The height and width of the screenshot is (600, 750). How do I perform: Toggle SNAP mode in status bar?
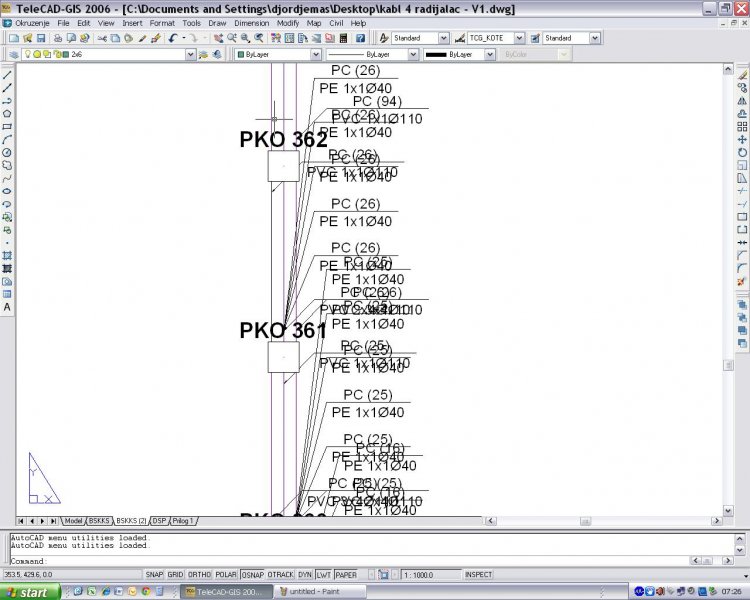click(154, 575)
